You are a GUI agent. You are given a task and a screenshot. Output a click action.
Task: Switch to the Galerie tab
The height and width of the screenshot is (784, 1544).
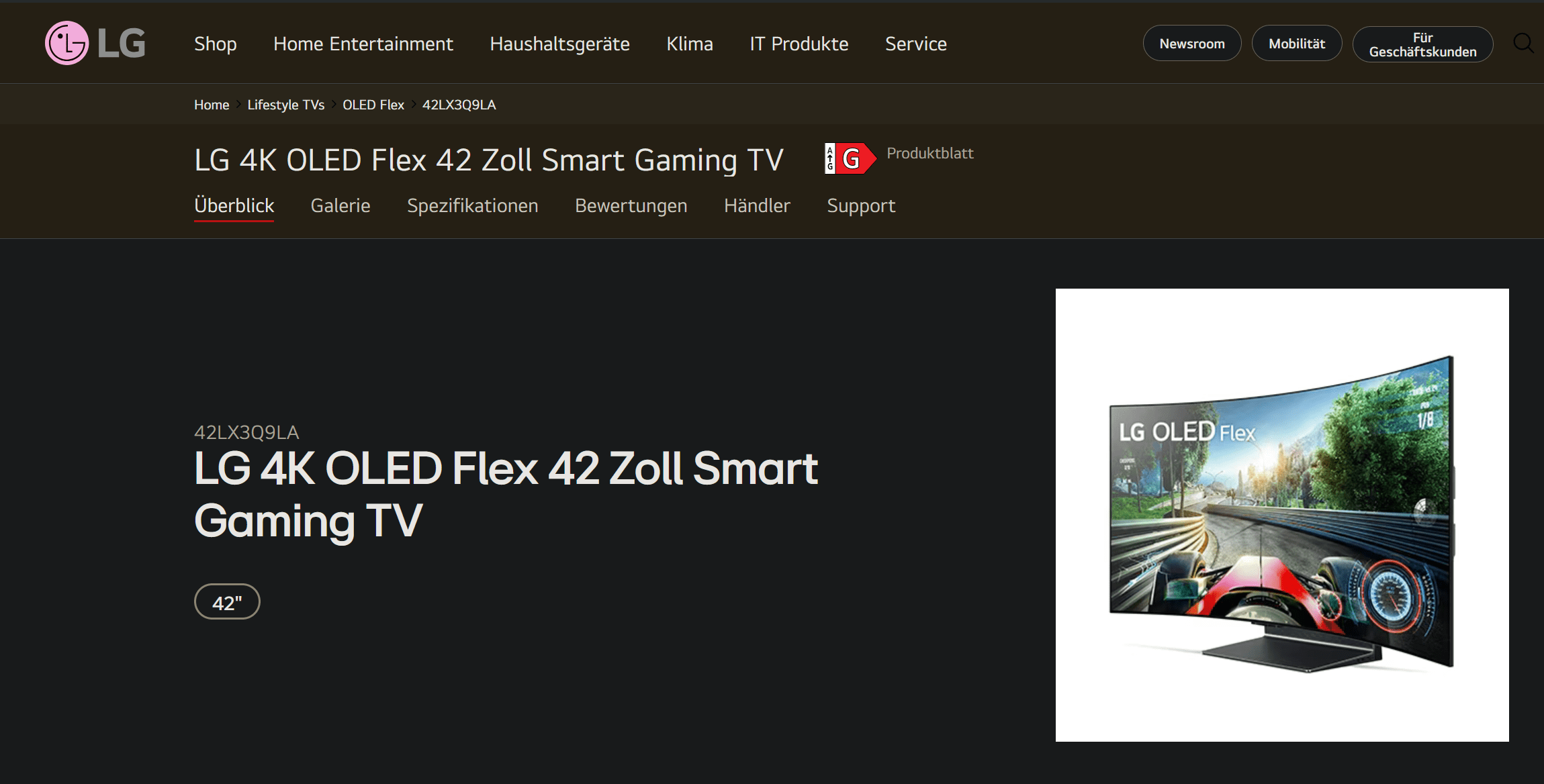pos(340,205)
